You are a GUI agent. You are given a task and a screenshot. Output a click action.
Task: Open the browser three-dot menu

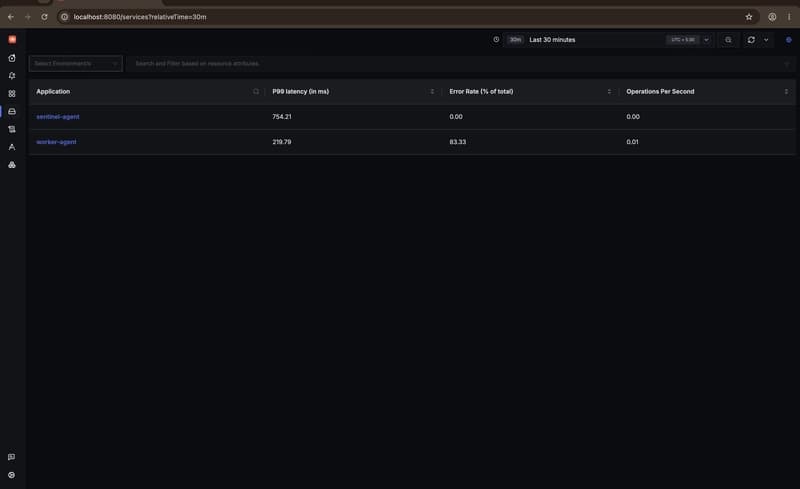pos(789,17)
